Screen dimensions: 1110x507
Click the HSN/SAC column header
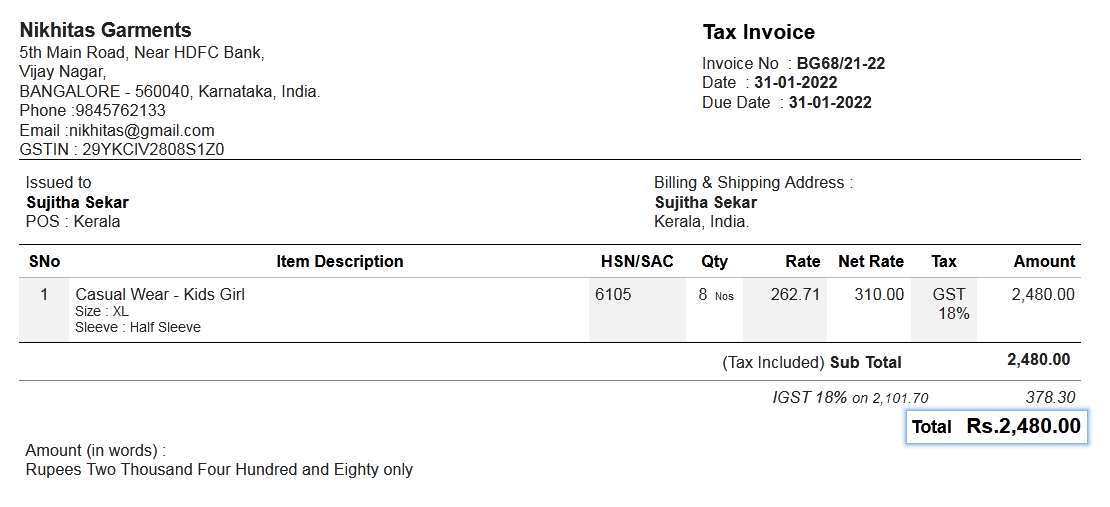tap(637, 261)
